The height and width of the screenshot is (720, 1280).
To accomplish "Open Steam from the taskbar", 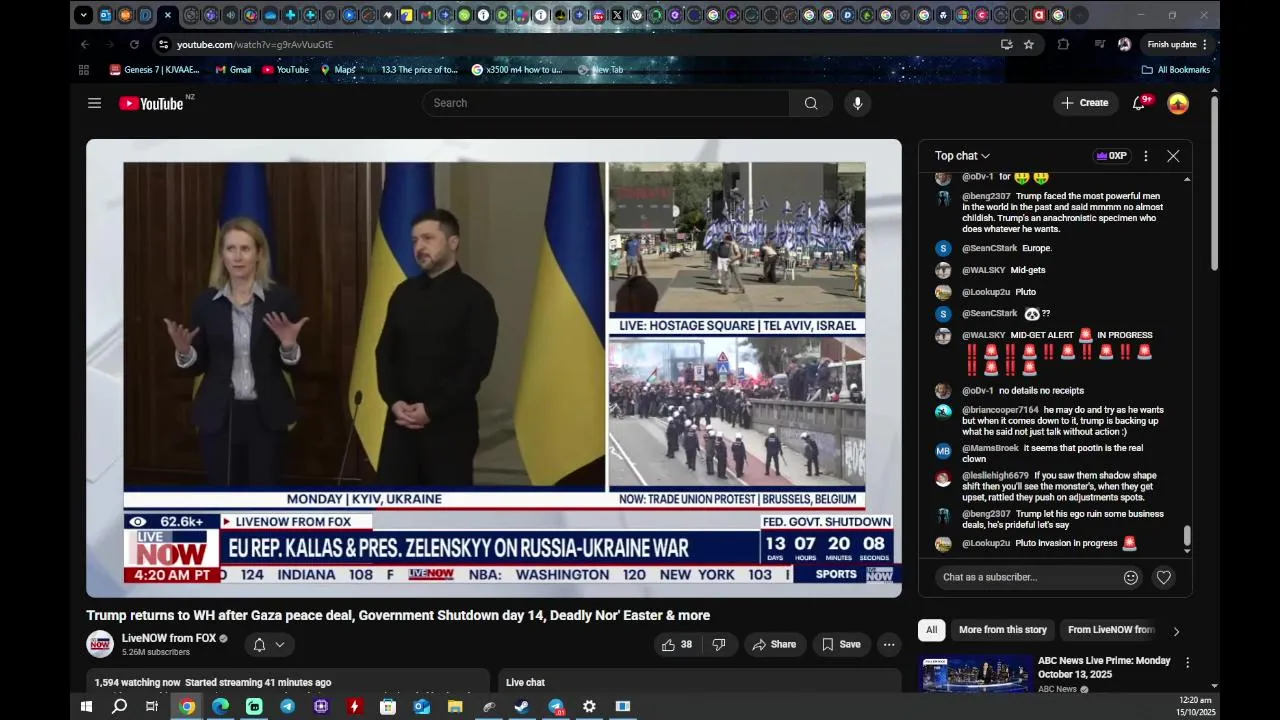I will [522, 706].
